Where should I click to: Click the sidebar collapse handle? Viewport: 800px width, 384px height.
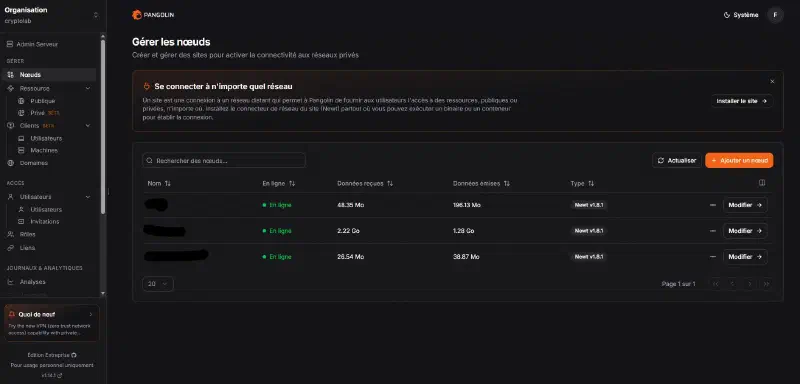108,192
